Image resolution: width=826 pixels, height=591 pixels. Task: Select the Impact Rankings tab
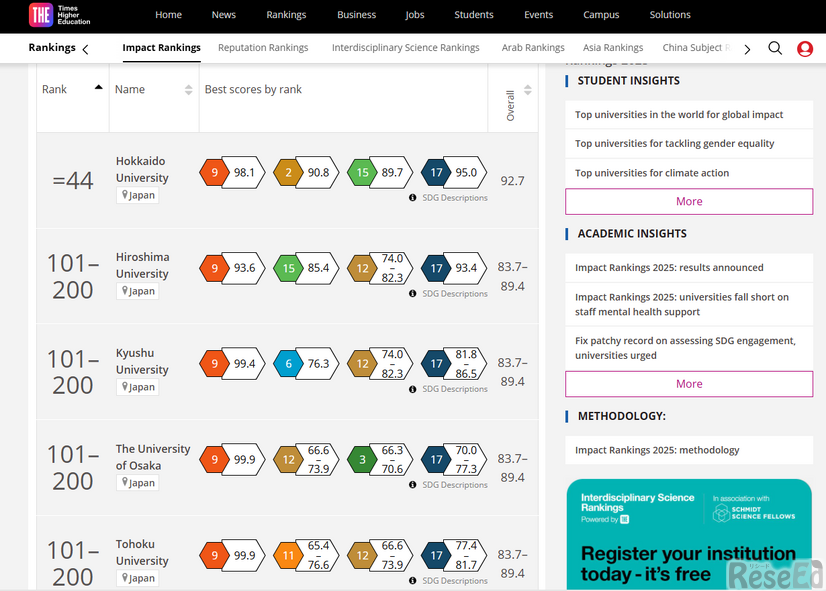tap(162, 48)
